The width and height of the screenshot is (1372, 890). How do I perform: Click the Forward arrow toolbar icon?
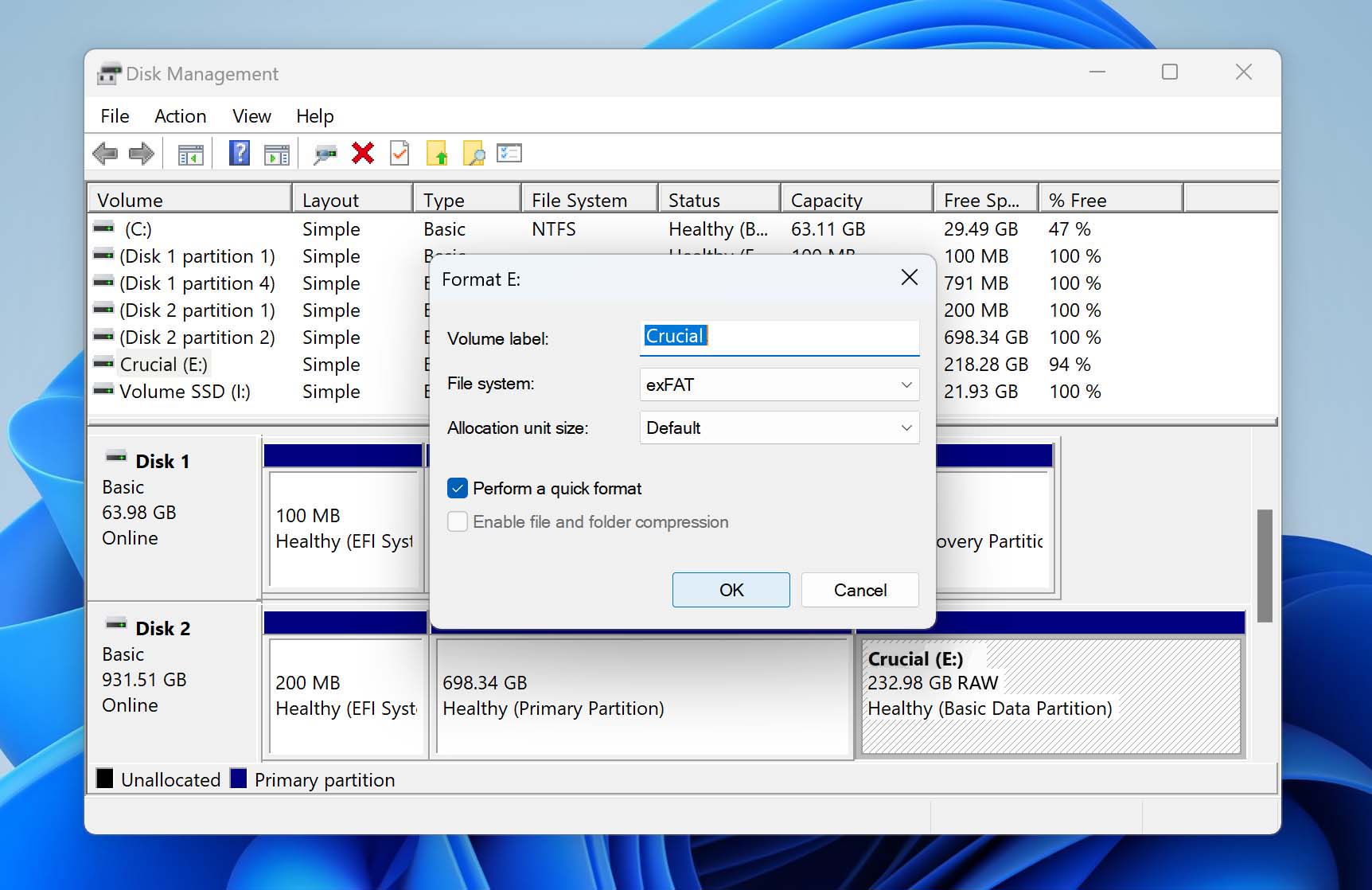pos(141,153)
